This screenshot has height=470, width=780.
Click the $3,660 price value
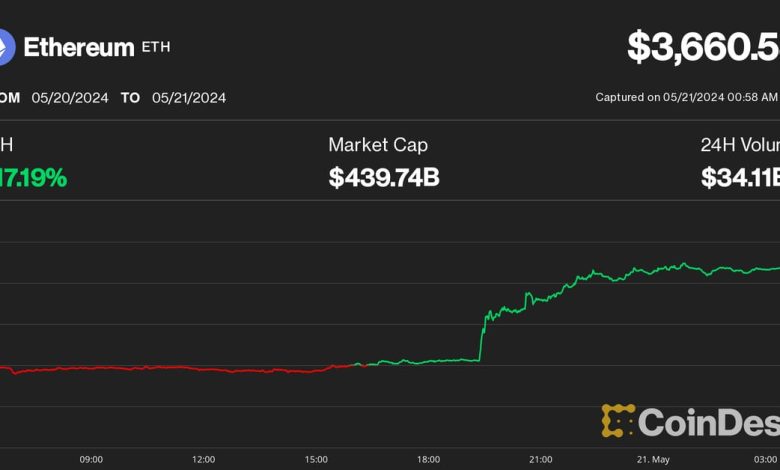pos(703,48)
